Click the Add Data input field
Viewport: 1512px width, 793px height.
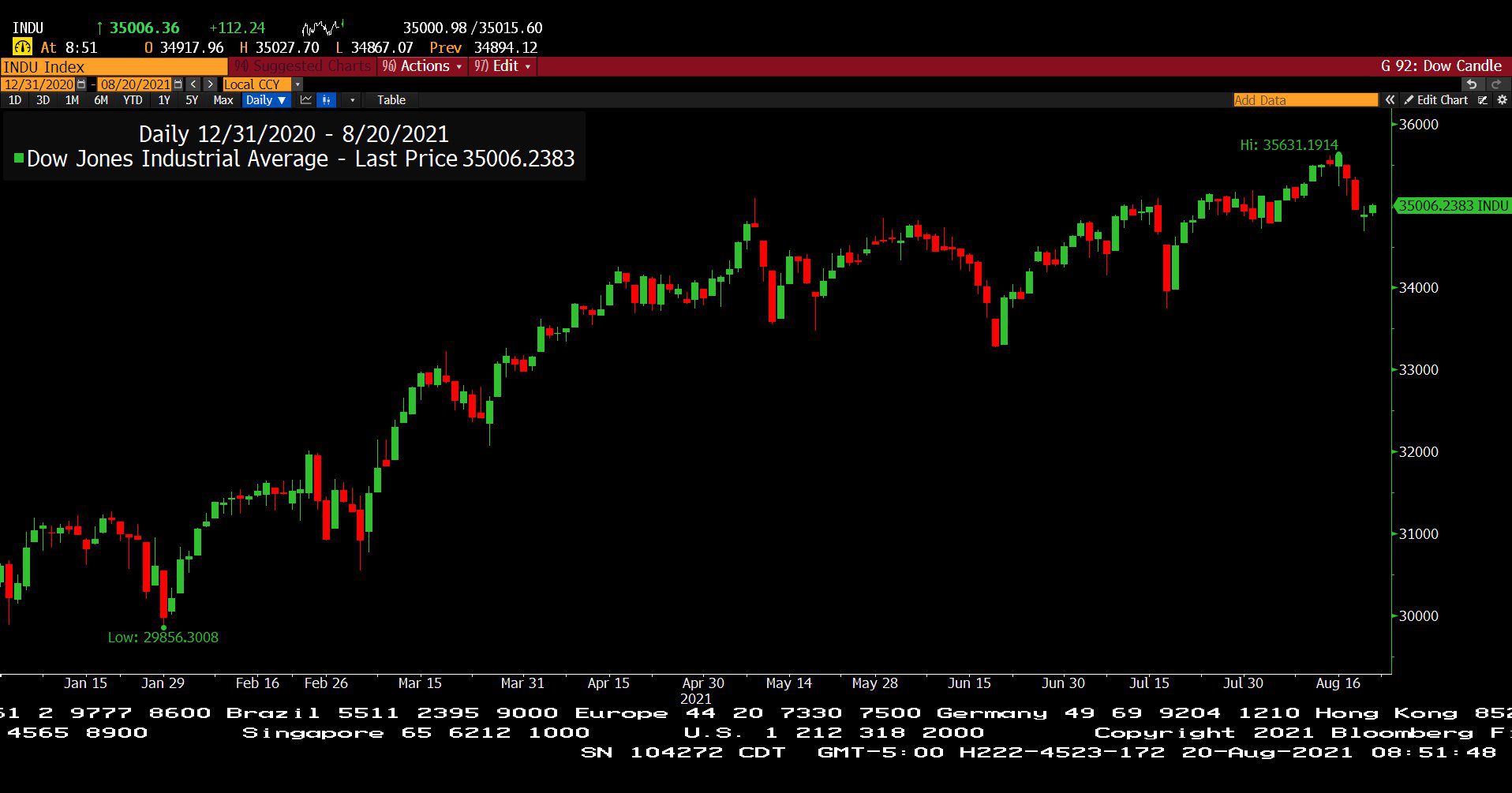coord(1305,100)
